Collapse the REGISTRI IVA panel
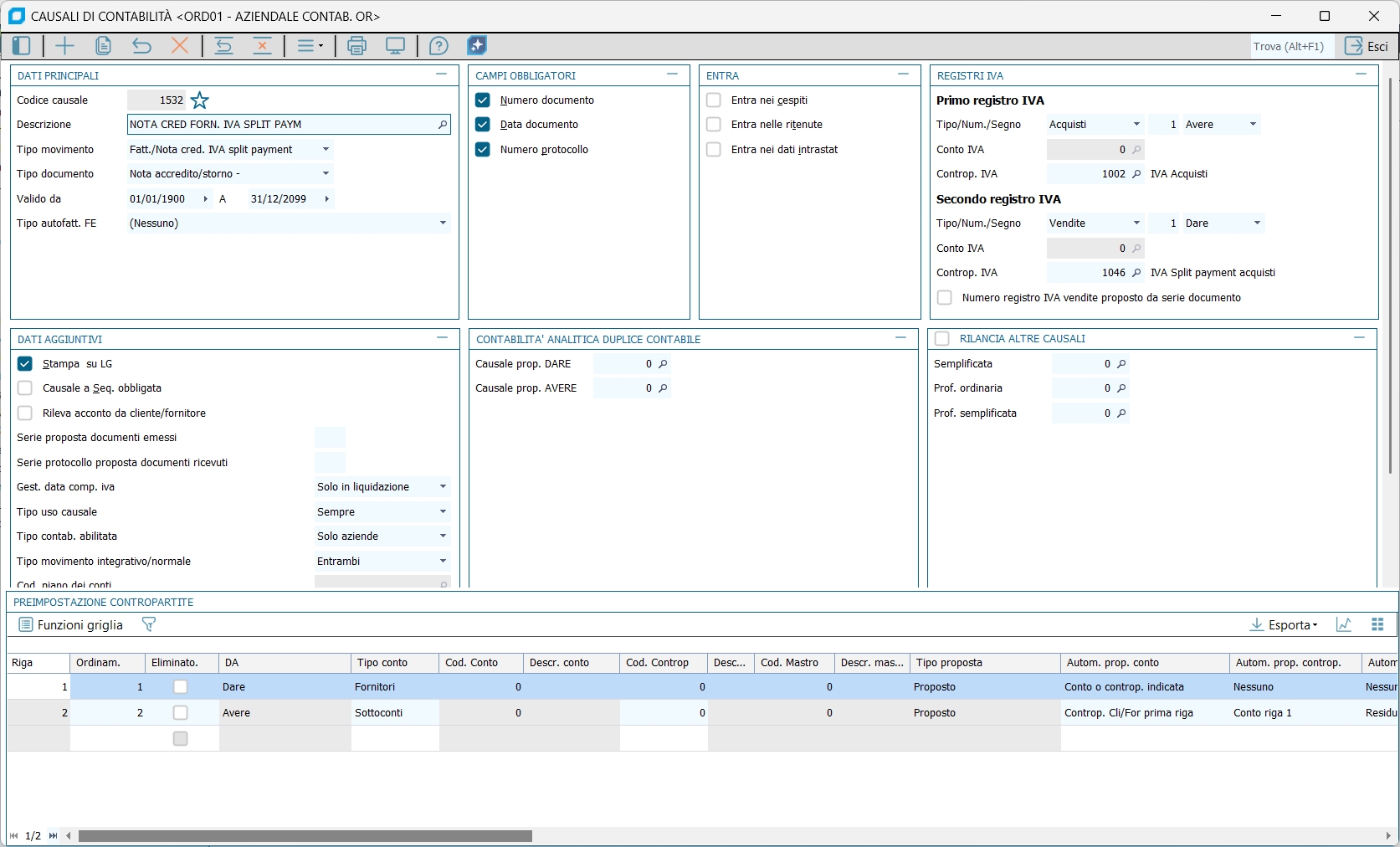Viewport: 1400px width, 847px height. pyautogui.click(x=1361, y=74)
